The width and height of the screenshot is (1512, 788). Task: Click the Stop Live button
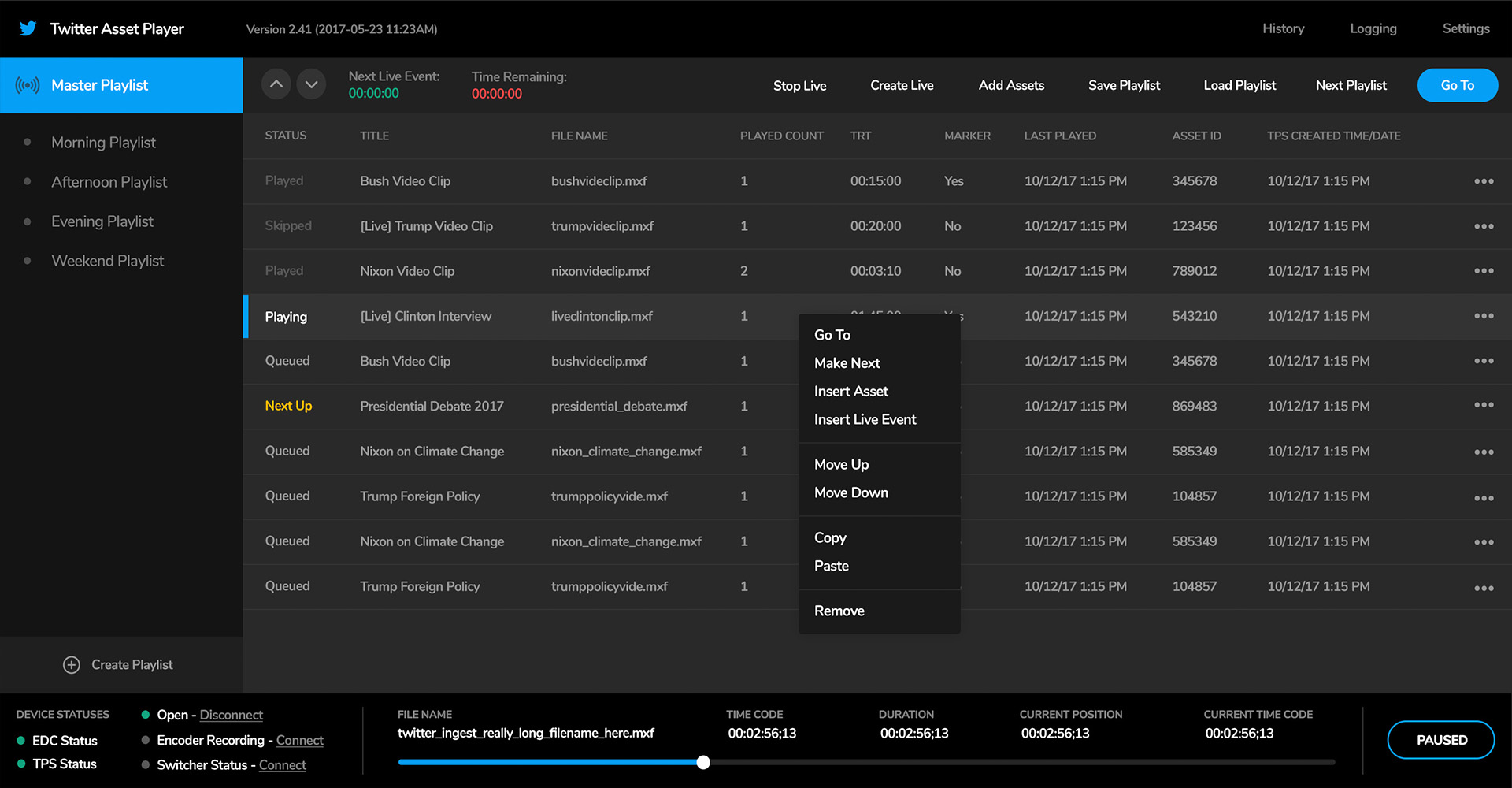pyautogui.click(x=799, y=85)
